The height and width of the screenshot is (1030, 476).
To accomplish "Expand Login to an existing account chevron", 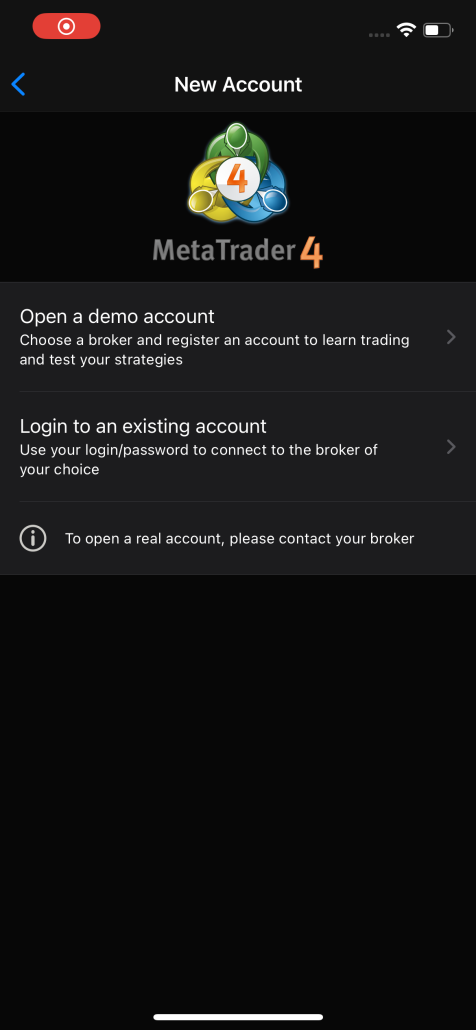I will coord(451,447).
